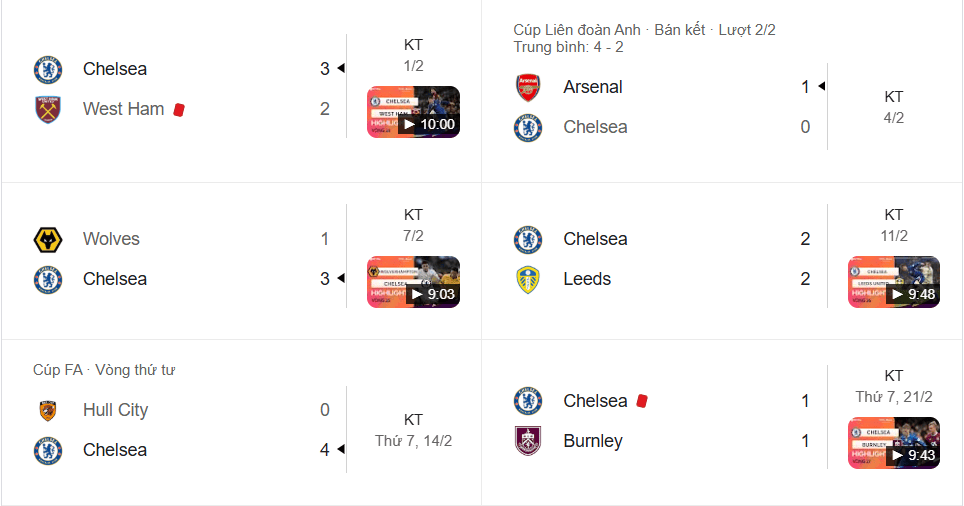Click the Leeds club crest

pyautogui.click(x=528, y=279)
